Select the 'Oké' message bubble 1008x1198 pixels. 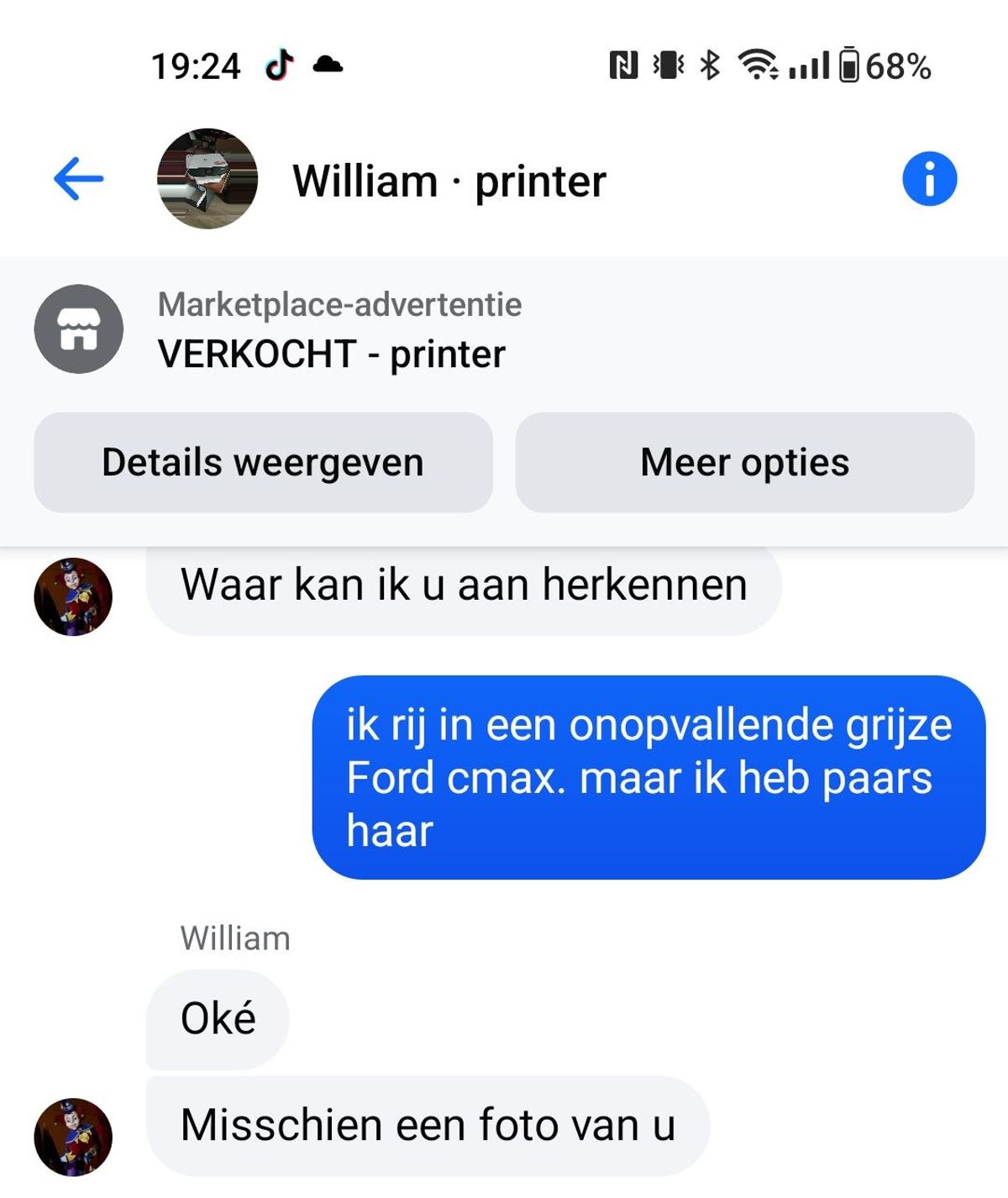tap(218, 1018)
